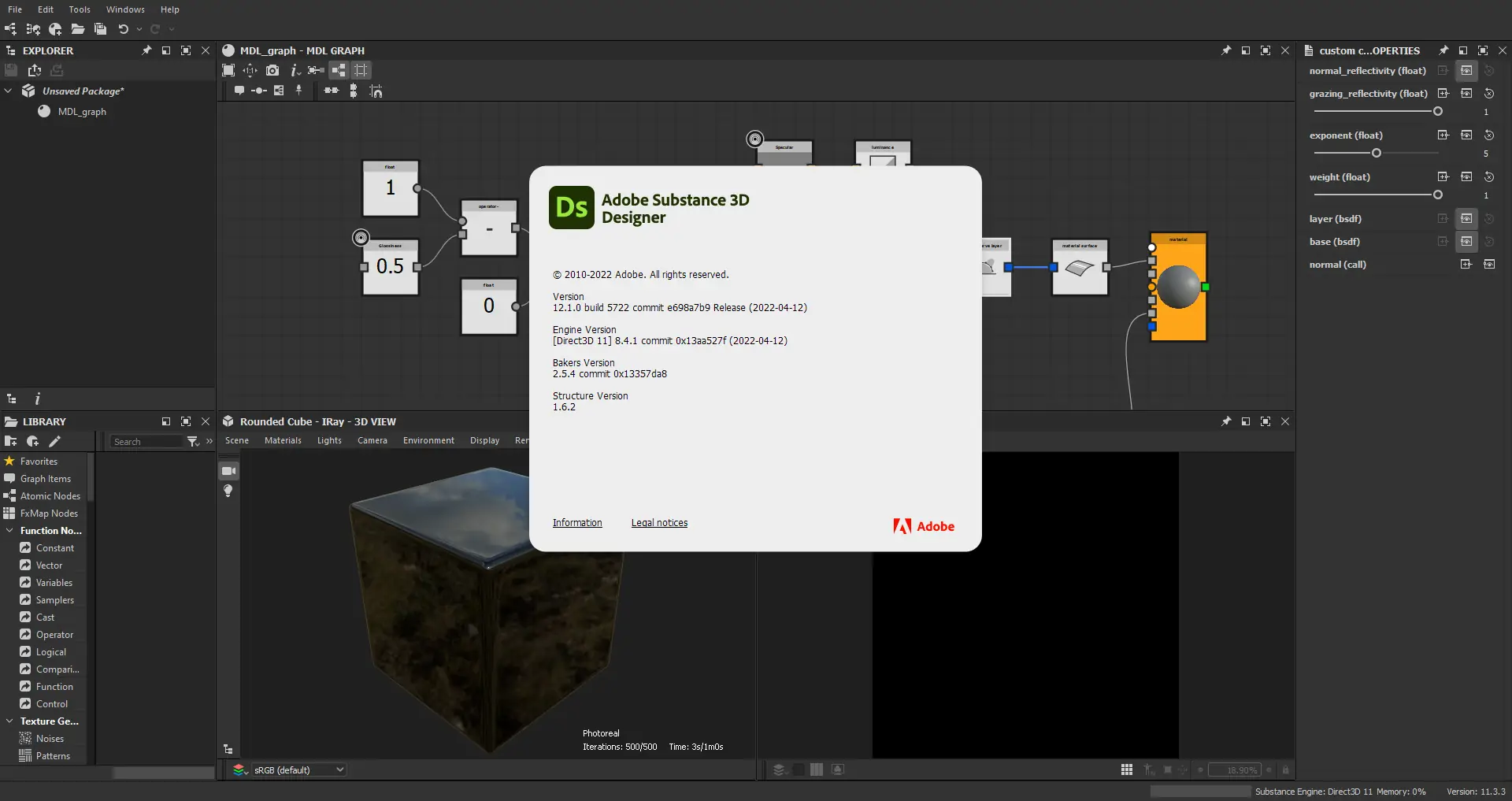This screenshot has width=1512, height=801.
Task: Open the File menu
Action: 15,9
